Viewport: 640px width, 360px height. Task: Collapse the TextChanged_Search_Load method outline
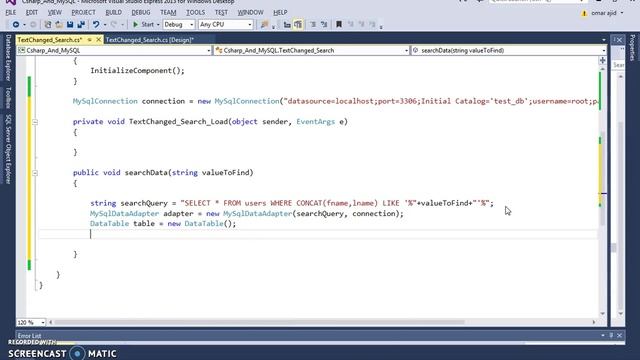click(x=35, y=122)
